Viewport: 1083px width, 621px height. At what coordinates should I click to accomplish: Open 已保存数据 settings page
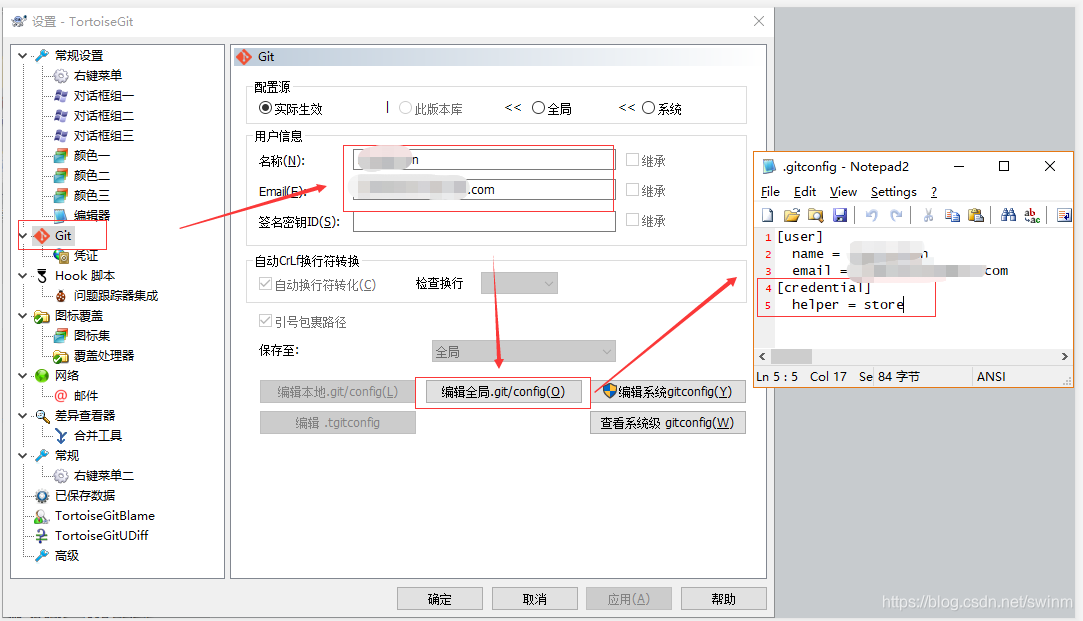tap(85, 495)
